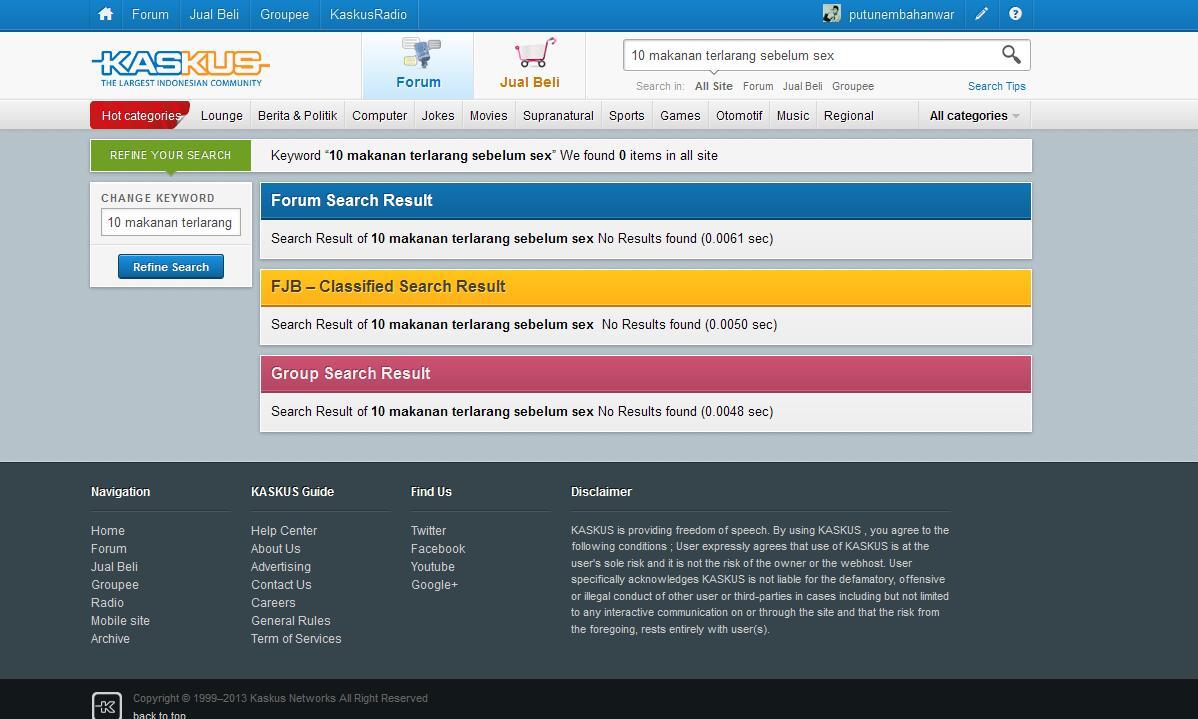
Task: Open the Youtube footer link
Action: tap(432, 566)
